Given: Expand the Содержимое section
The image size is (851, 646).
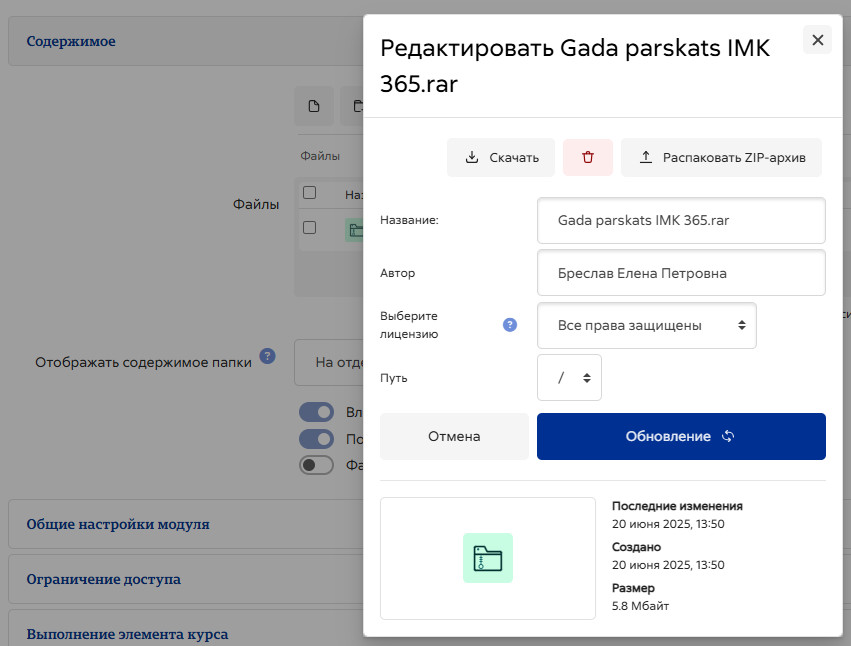Looking at the screenshot, I should click(x=71, y=41).
